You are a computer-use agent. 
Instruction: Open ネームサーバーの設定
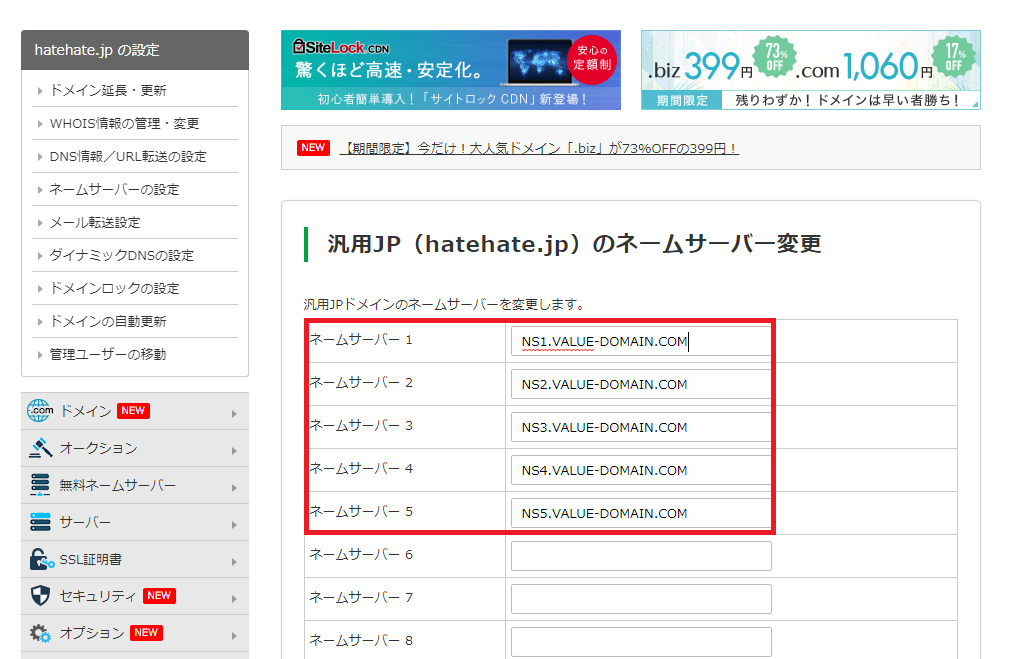[x=115, y=189]
